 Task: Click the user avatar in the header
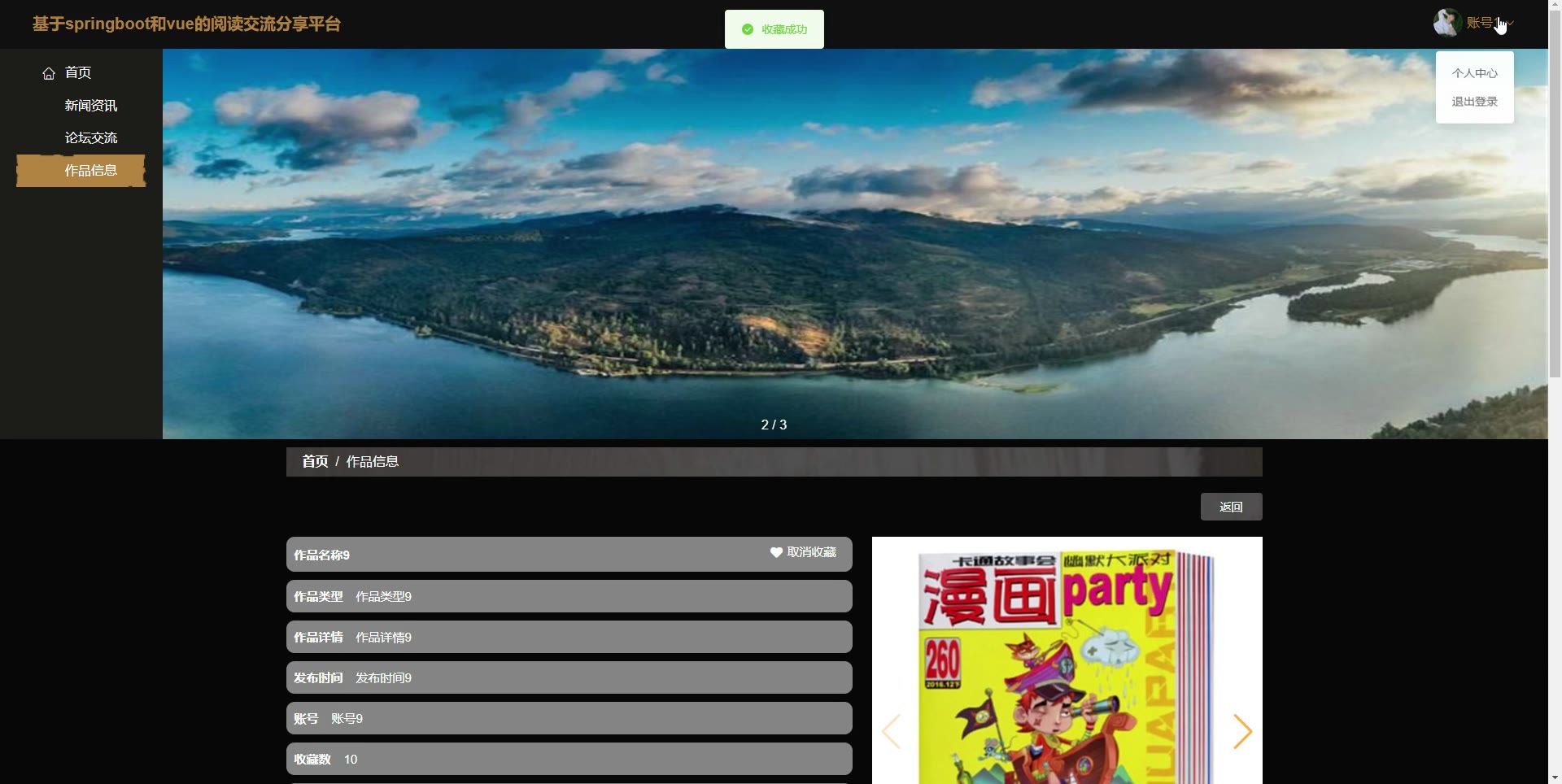[x=1447, y=23]
